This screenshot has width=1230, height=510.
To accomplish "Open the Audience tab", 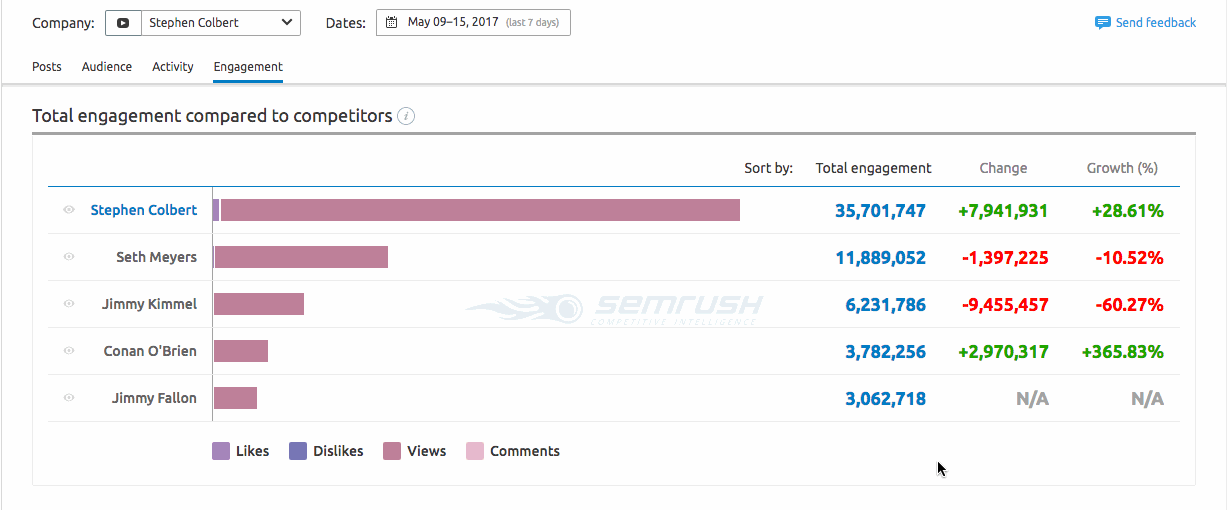I will point(107,67).
